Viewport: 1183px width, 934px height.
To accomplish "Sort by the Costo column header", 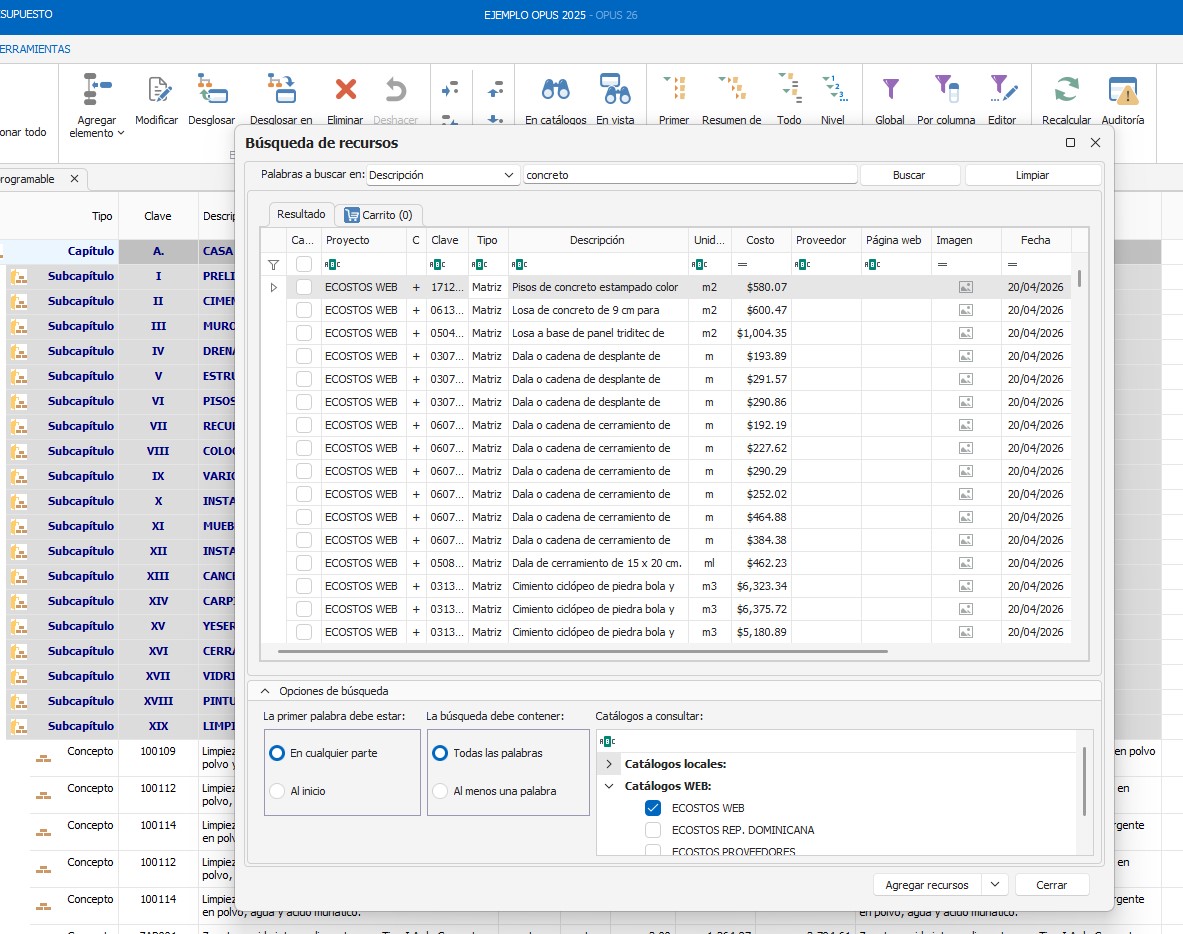I will click(760, 240).
